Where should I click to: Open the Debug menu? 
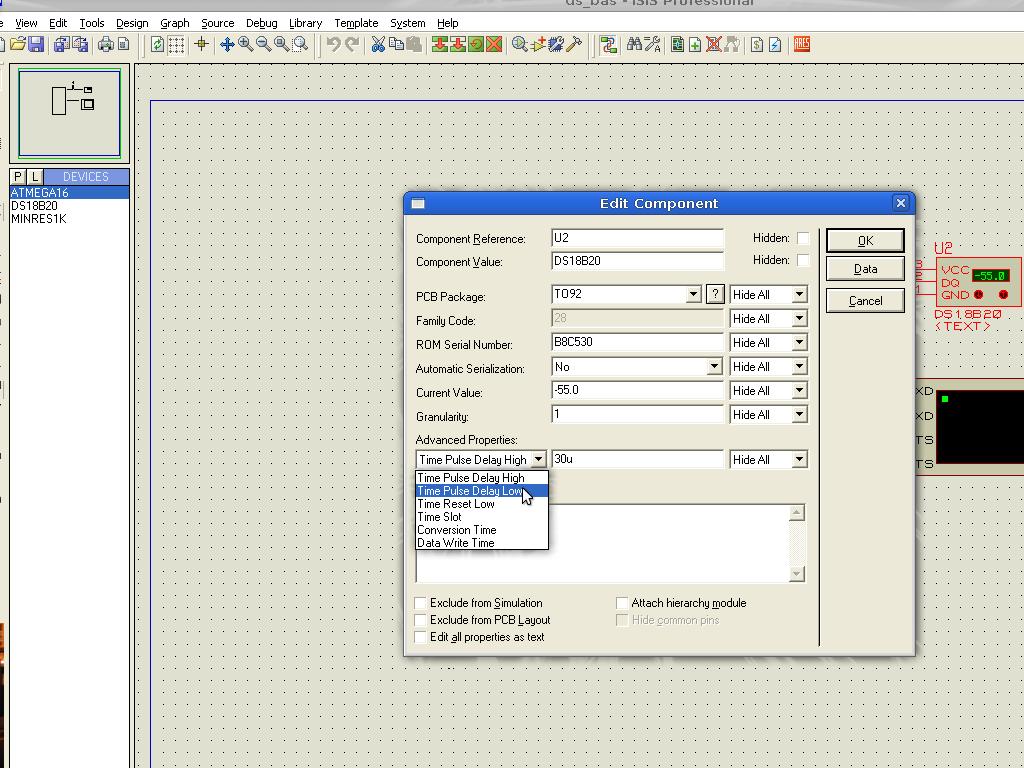pos(261,23)
